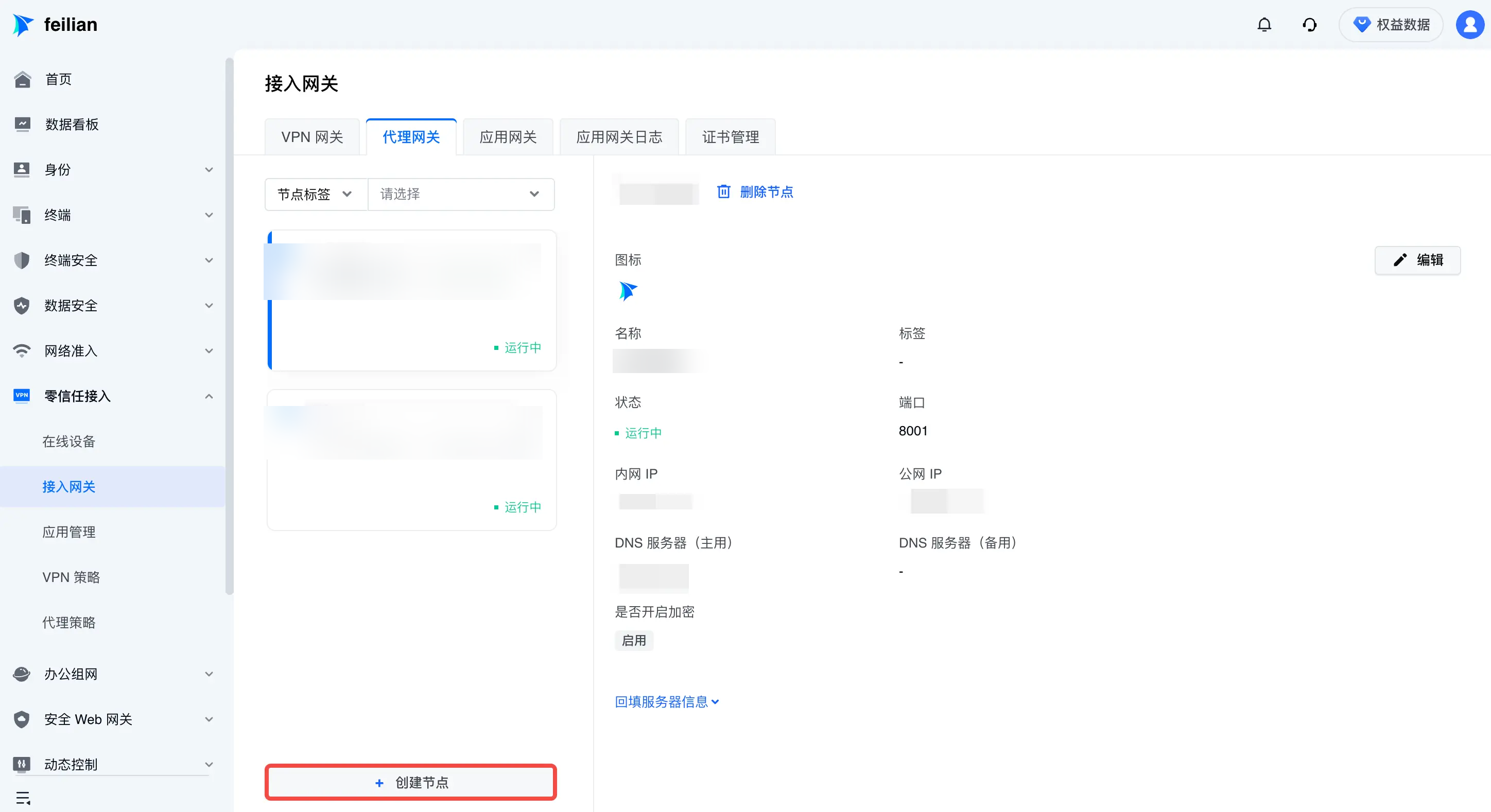The height and width of the screenshot is (812, 1491).
Task: Click the 数据看板 dashboard icon
Action: click(22, 125)
